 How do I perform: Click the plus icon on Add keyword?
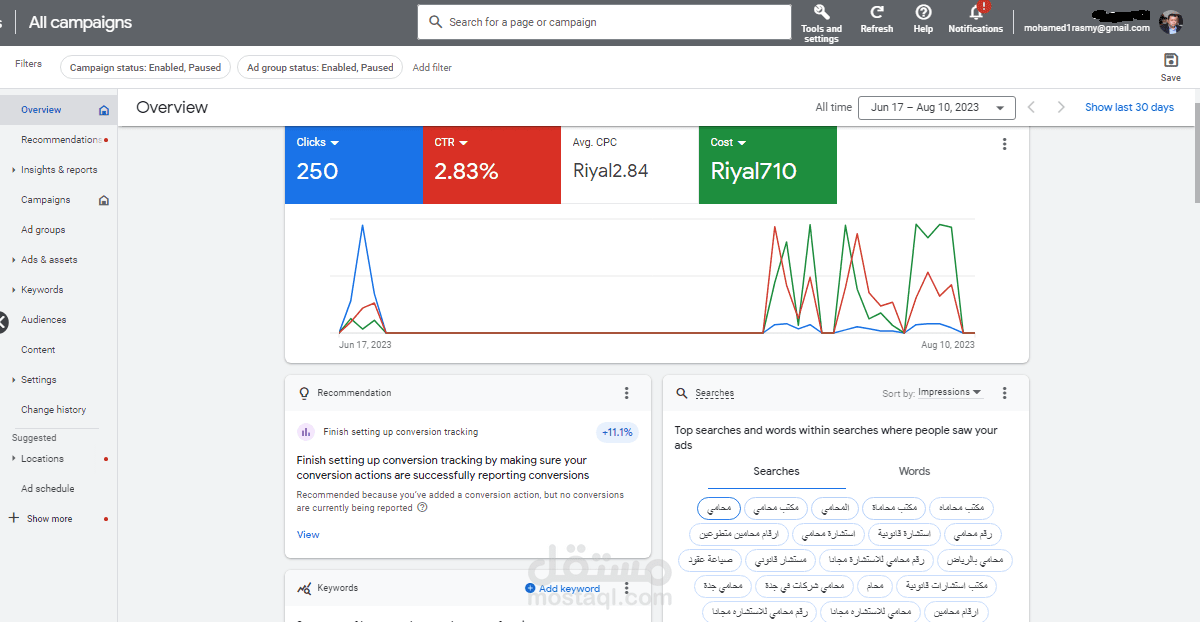(x=530, y=588)
